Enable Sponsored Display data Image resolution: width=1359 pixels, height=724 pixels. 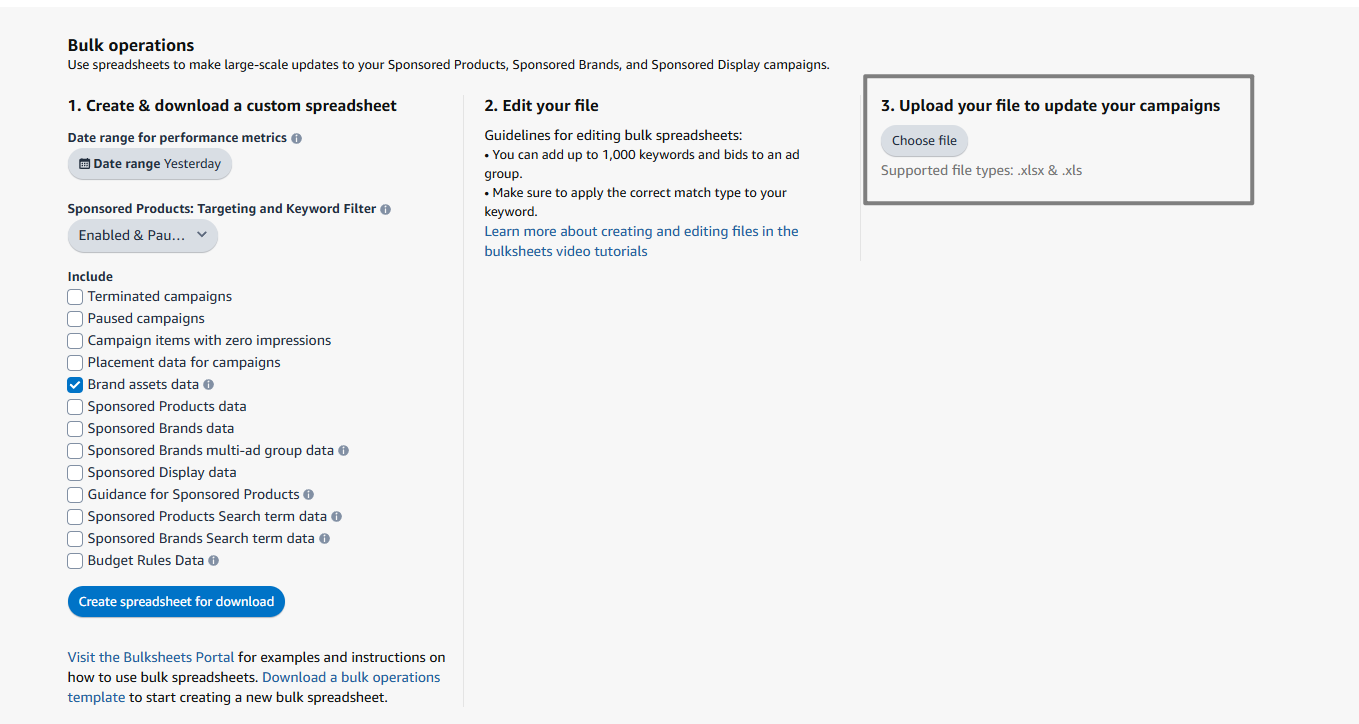[x=75, y=472]
